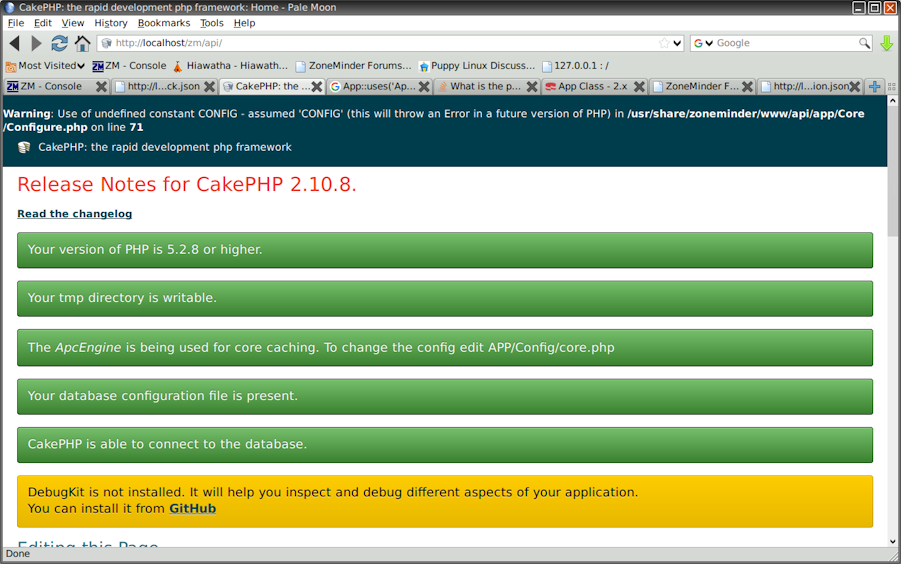Open Puppy Linux Discuss bookmark
This screenshot has height=564, width=901.
coord(476,65)
